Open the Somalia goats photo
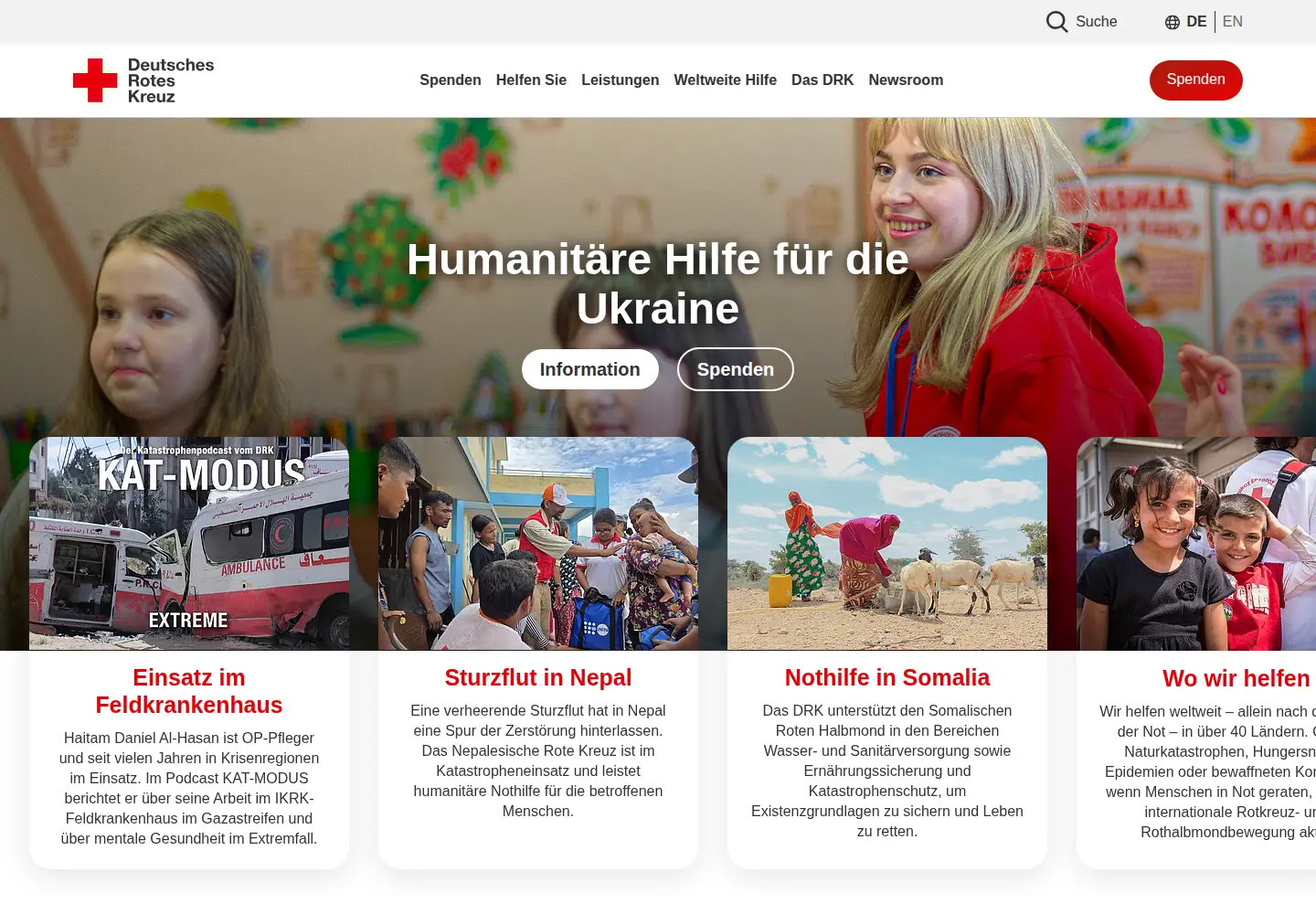The height and width of the screenshot is (914, 1316). coord(887,544)
